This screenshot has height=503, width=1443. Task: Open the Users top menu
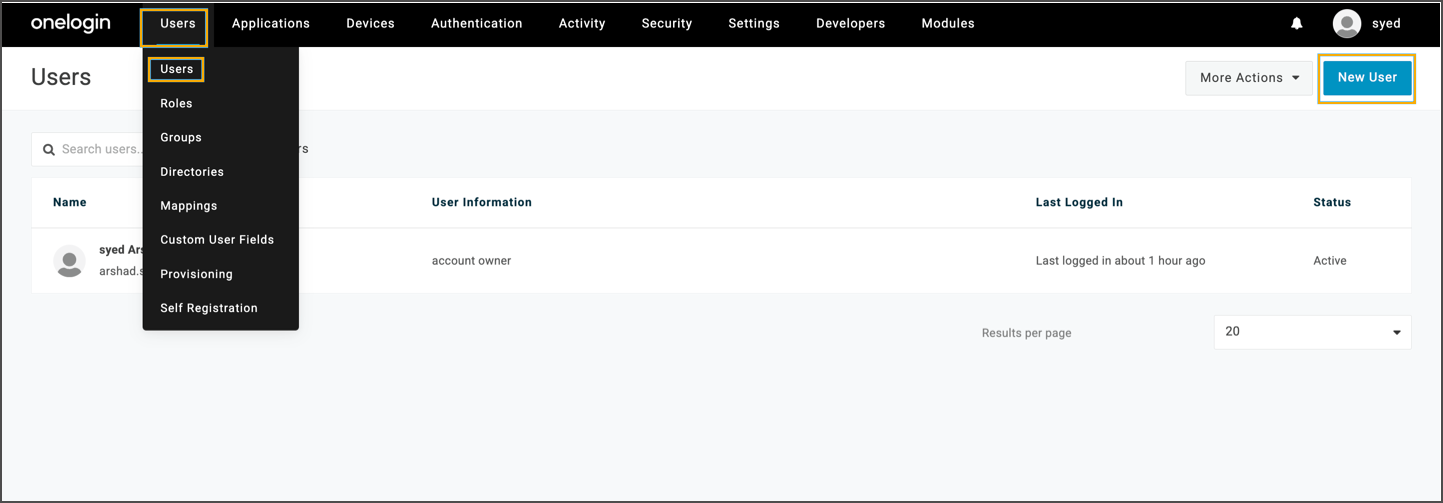[177, 24]
